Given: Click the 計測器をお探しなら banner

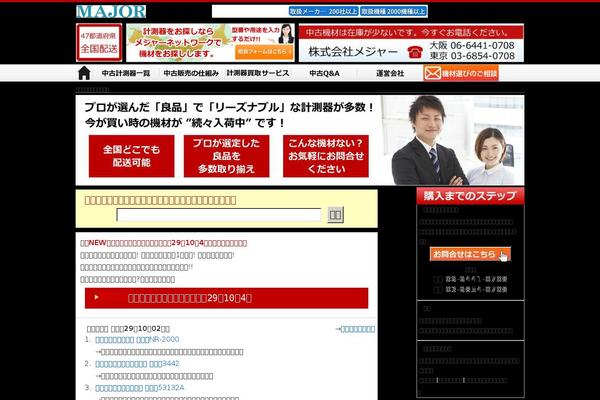Looking at the screenshot, I should coord(210,42).
